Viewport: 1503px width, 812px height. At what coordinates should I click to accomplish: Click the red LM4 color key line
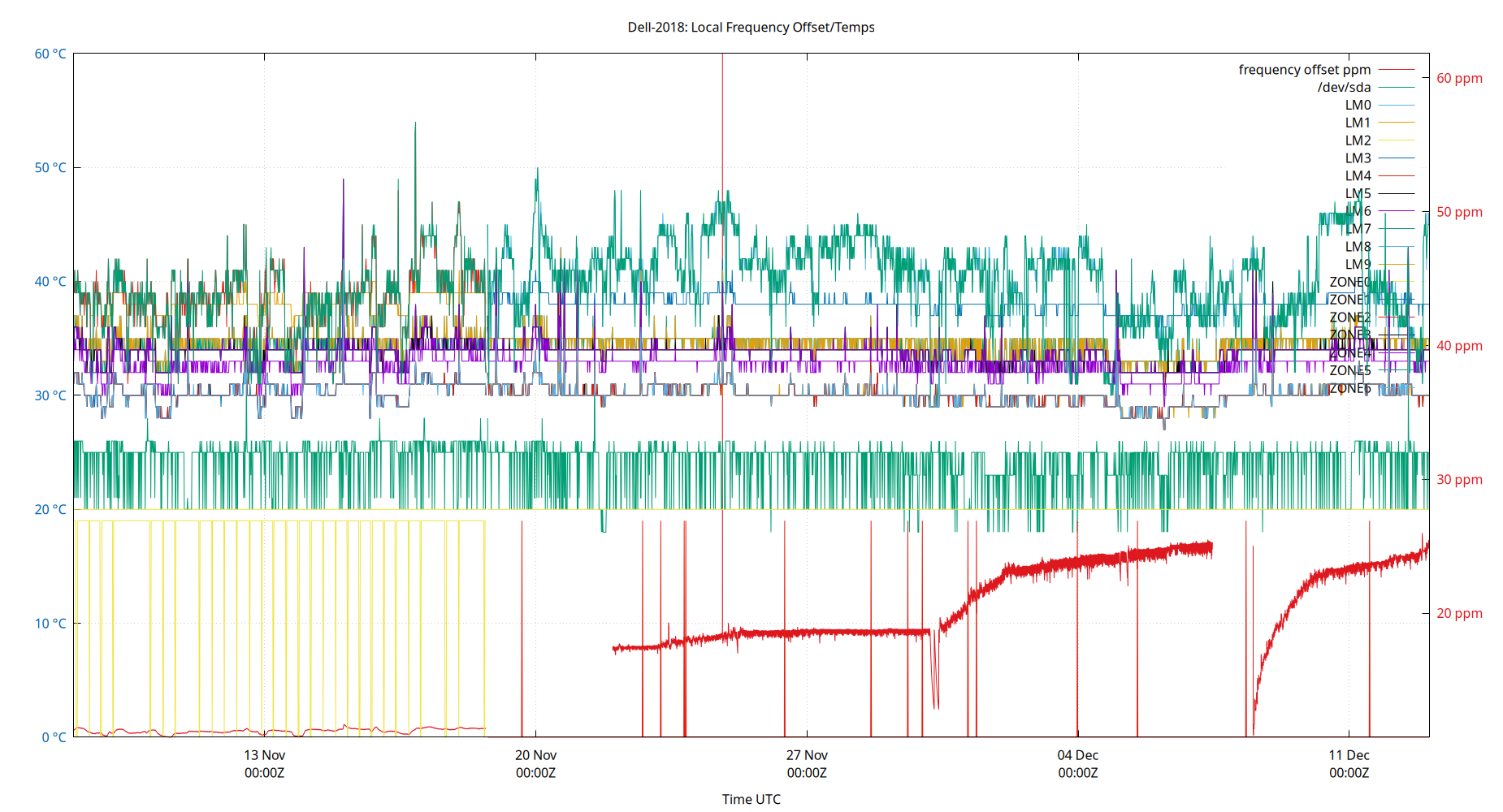(x=1396, y=175)
